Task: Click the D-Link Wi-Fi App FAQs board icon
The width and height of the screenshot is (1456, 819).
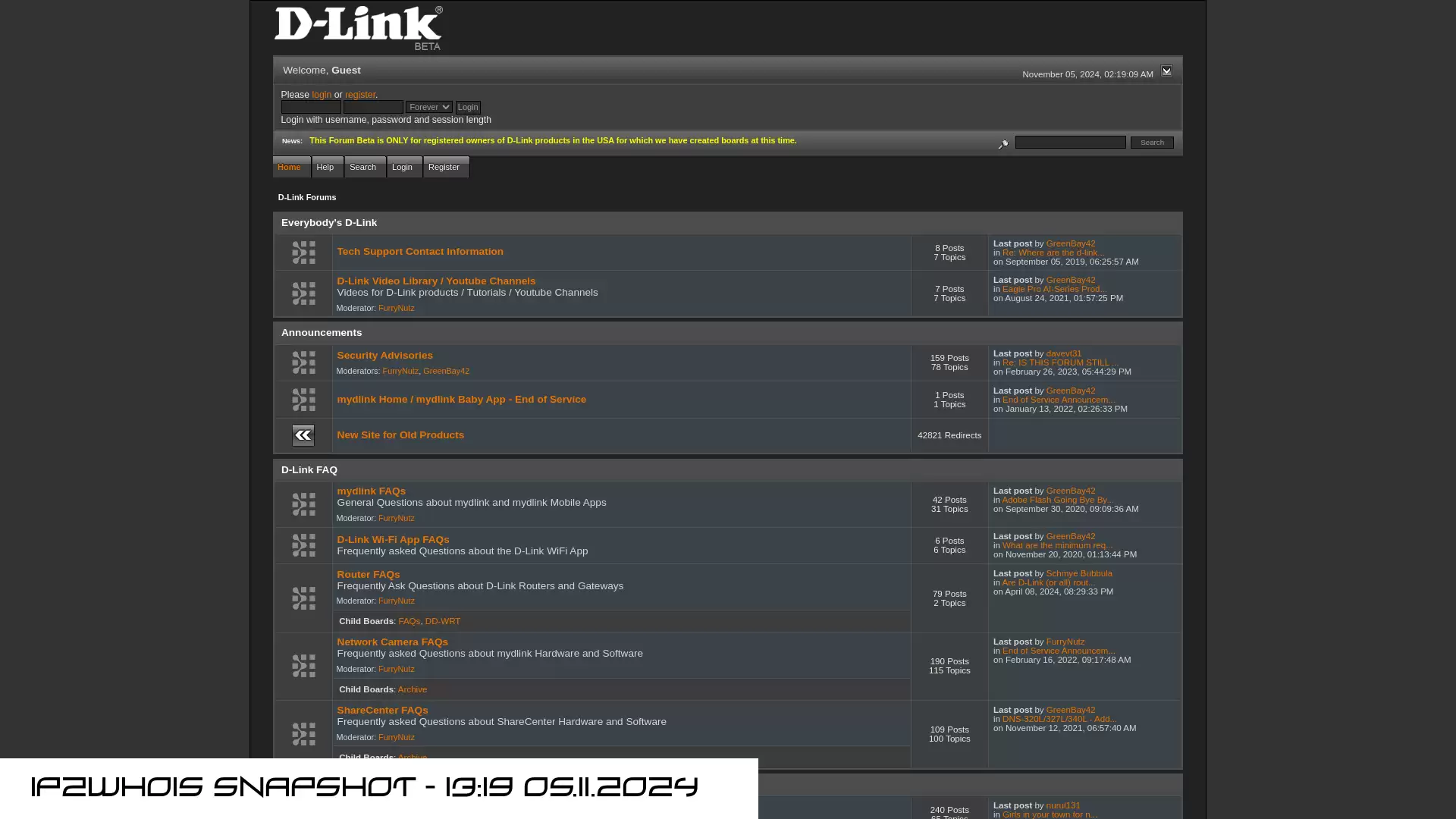Action: pyautogui.click(x=303, y=545)
